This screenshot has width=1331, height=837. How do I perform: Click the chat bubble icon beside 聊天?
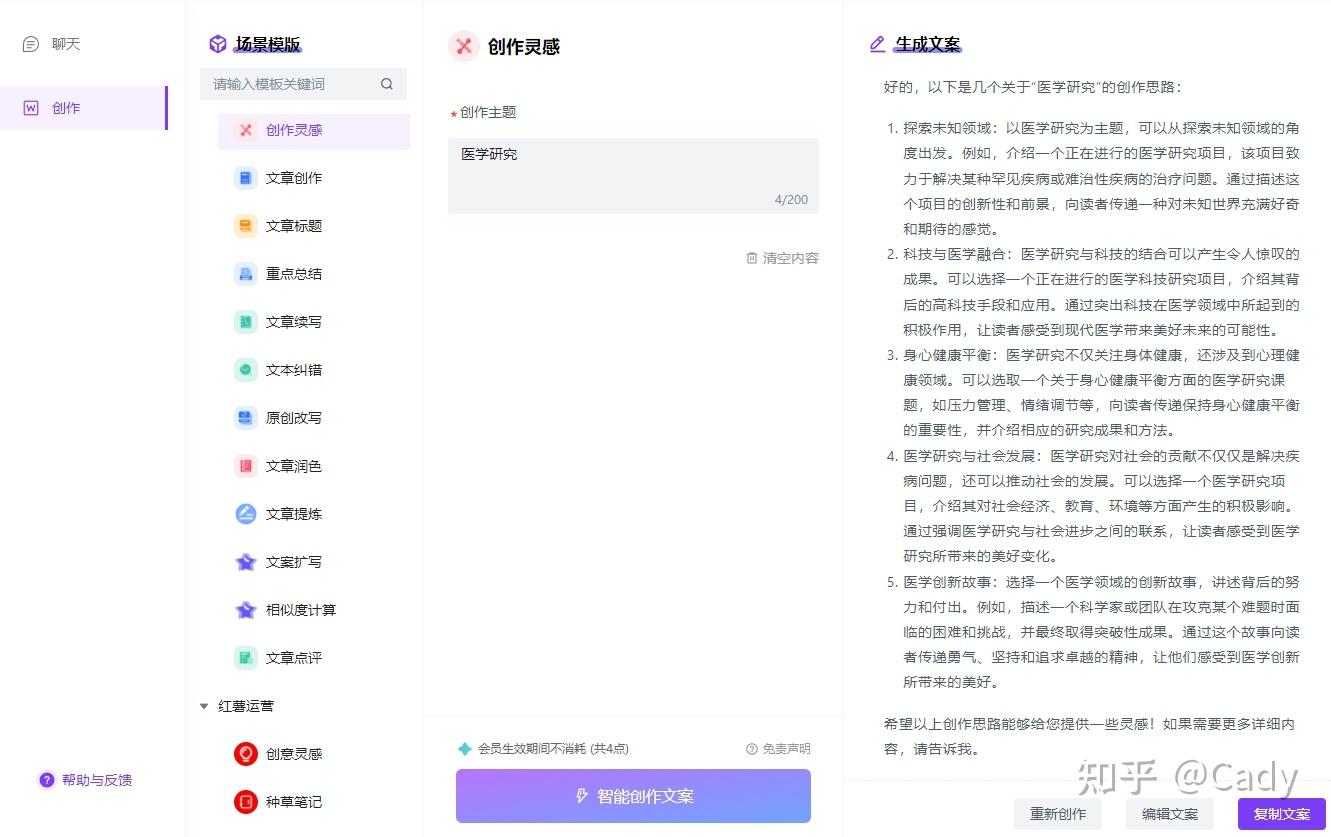pos(31,44)
